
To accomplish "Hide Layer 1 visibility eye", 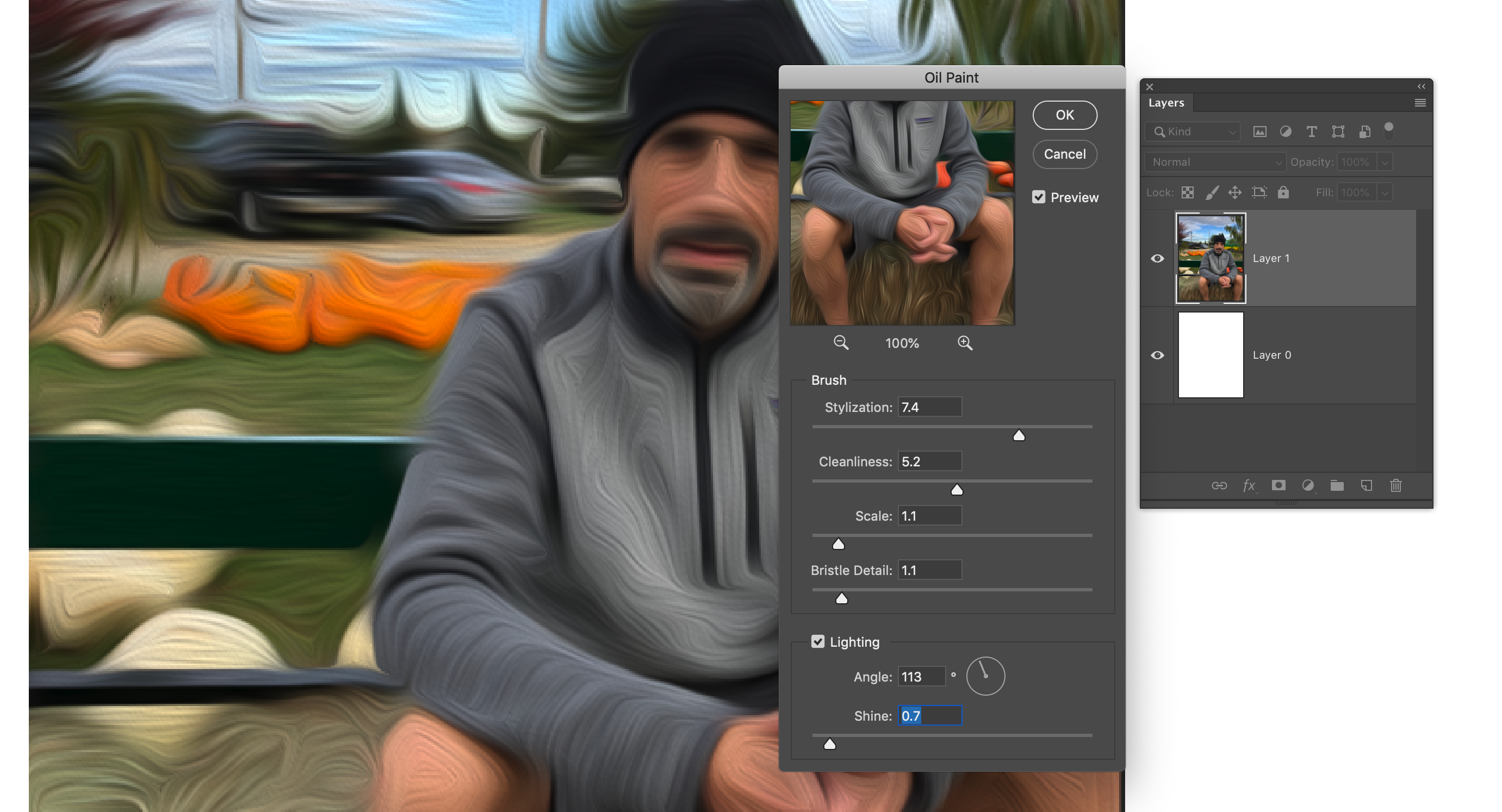I will (1157, 258).
